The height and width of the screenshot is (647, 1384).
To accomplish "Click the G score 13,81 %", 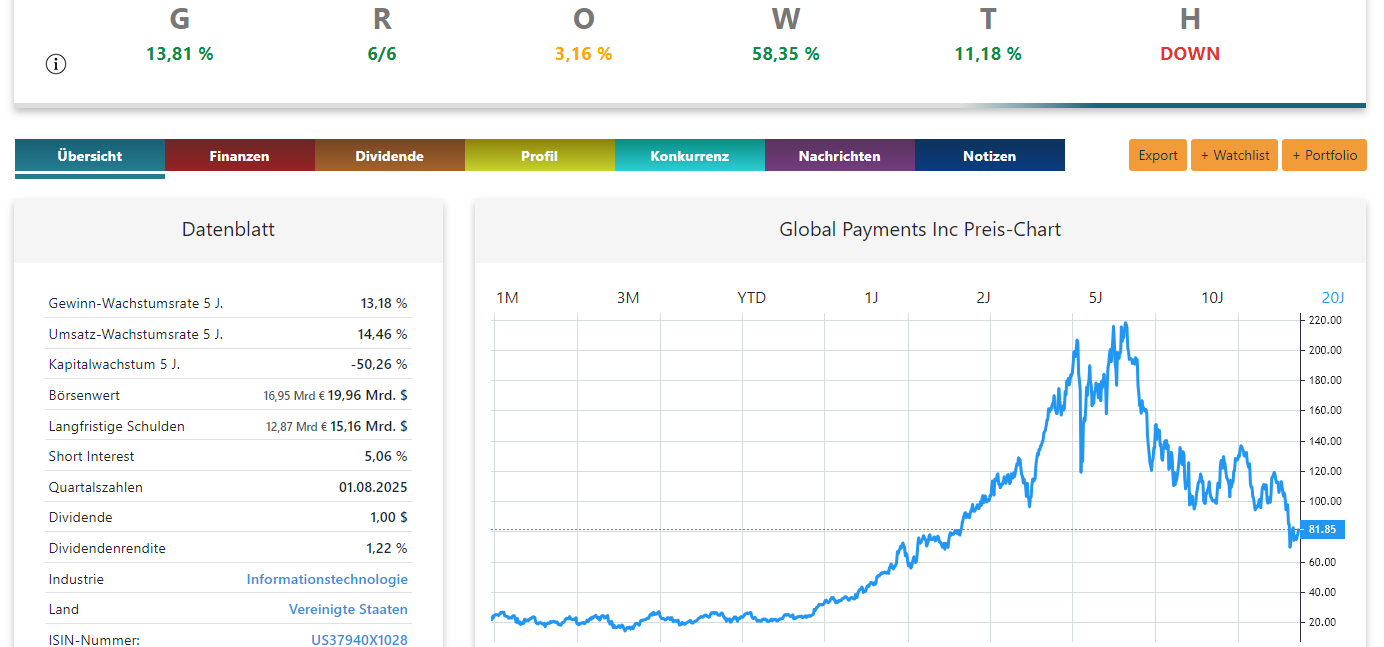I will click(180, 54).
